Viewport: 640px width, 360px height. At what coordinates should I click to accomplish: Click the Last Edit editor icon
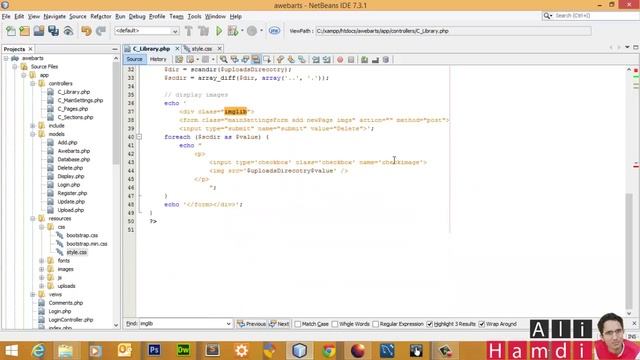pos(179,60)
